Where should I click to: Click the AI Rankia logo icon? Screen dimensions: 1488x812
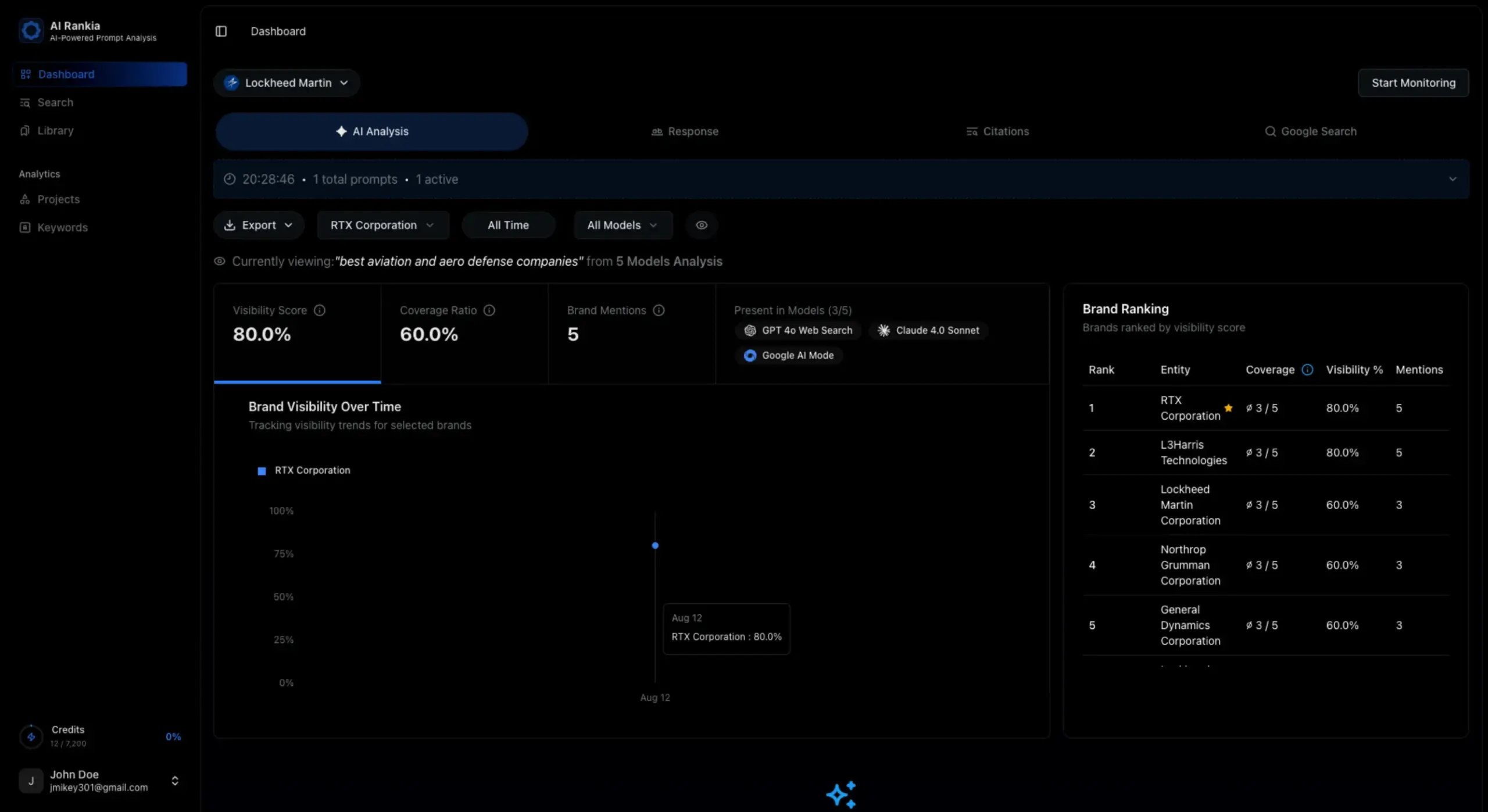[x=31, y=30]
